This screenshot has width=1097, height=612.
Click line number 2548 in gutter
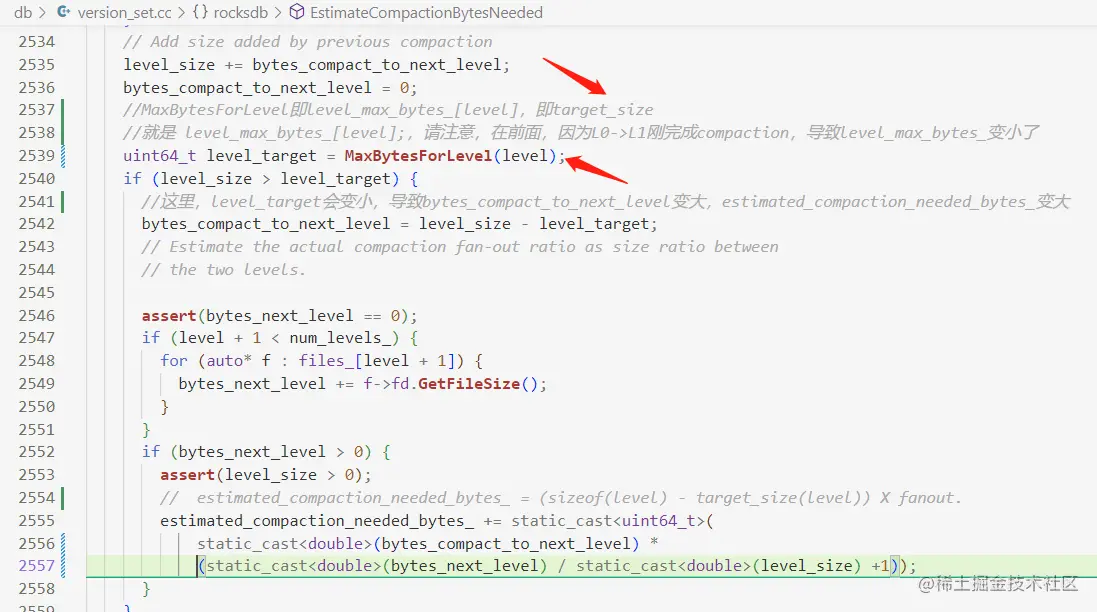coord(36,361)
